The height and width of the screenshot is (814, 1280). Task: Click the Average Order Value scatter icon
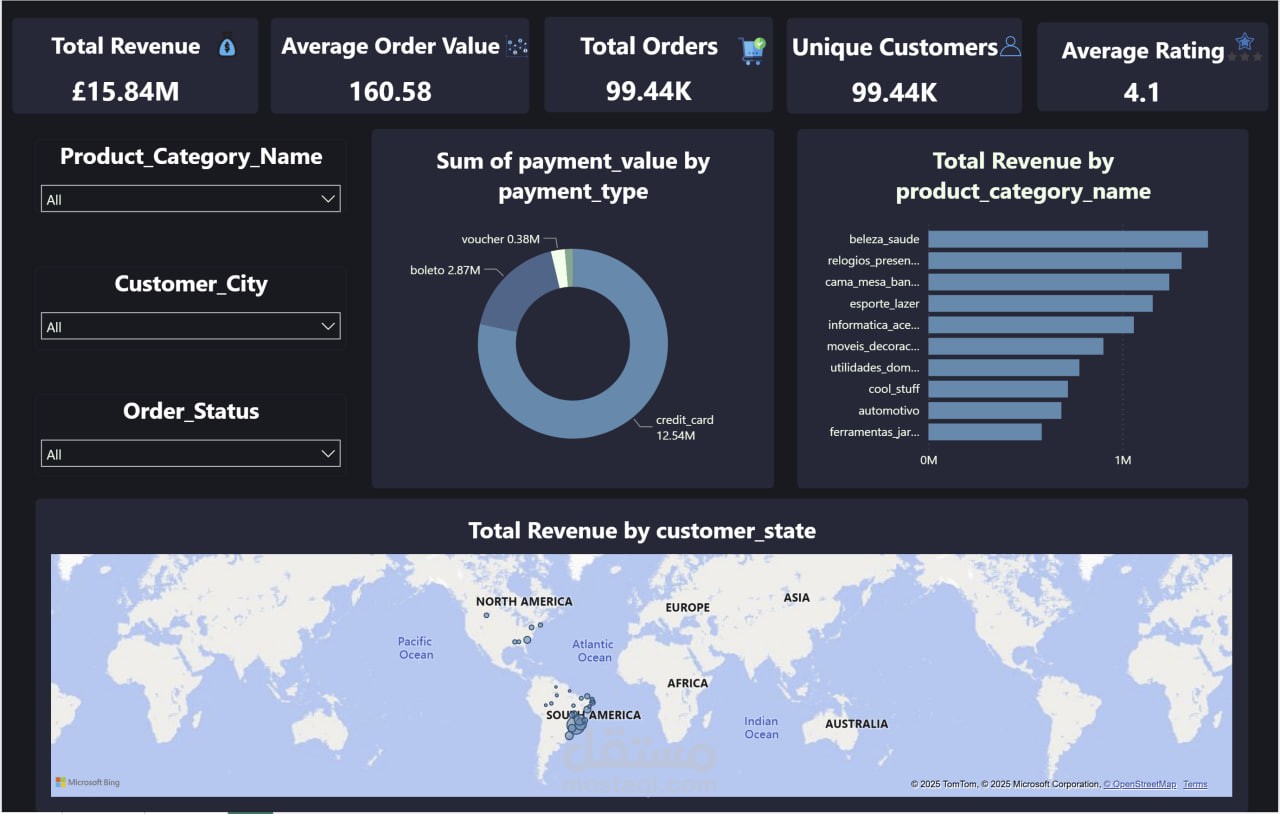tap(517, 46)
